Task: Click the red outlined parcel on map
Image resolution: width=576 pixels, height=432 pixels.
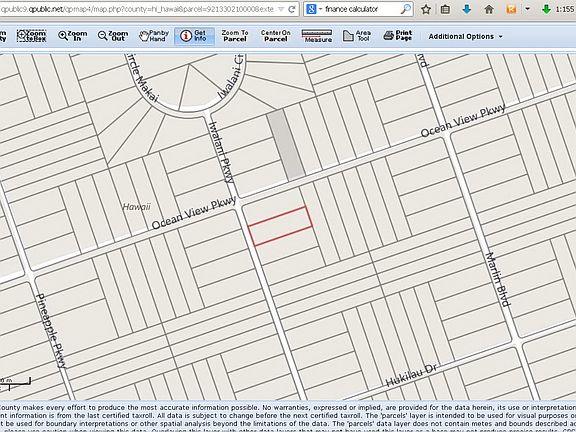Action: pyautogui.click(x=280, y=226)
